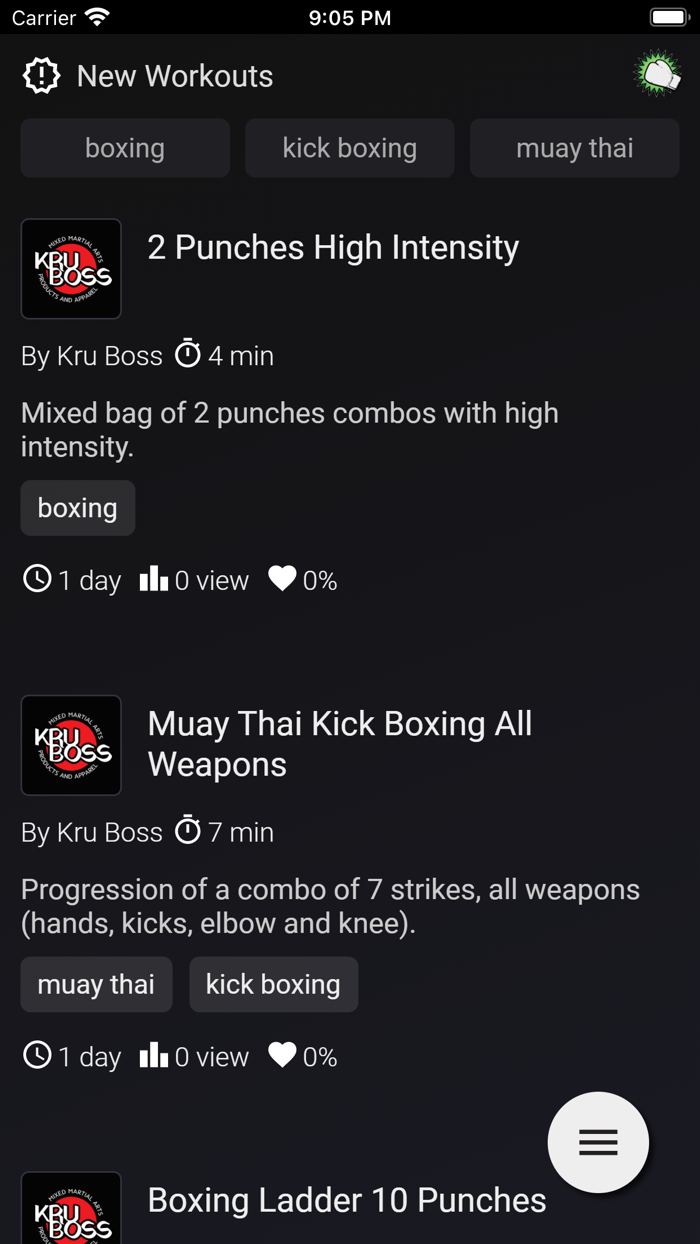The width and height of the screenshot is (700, 1244).
Task: Toggle the muay thai filter chip
Action: point(574,148)
